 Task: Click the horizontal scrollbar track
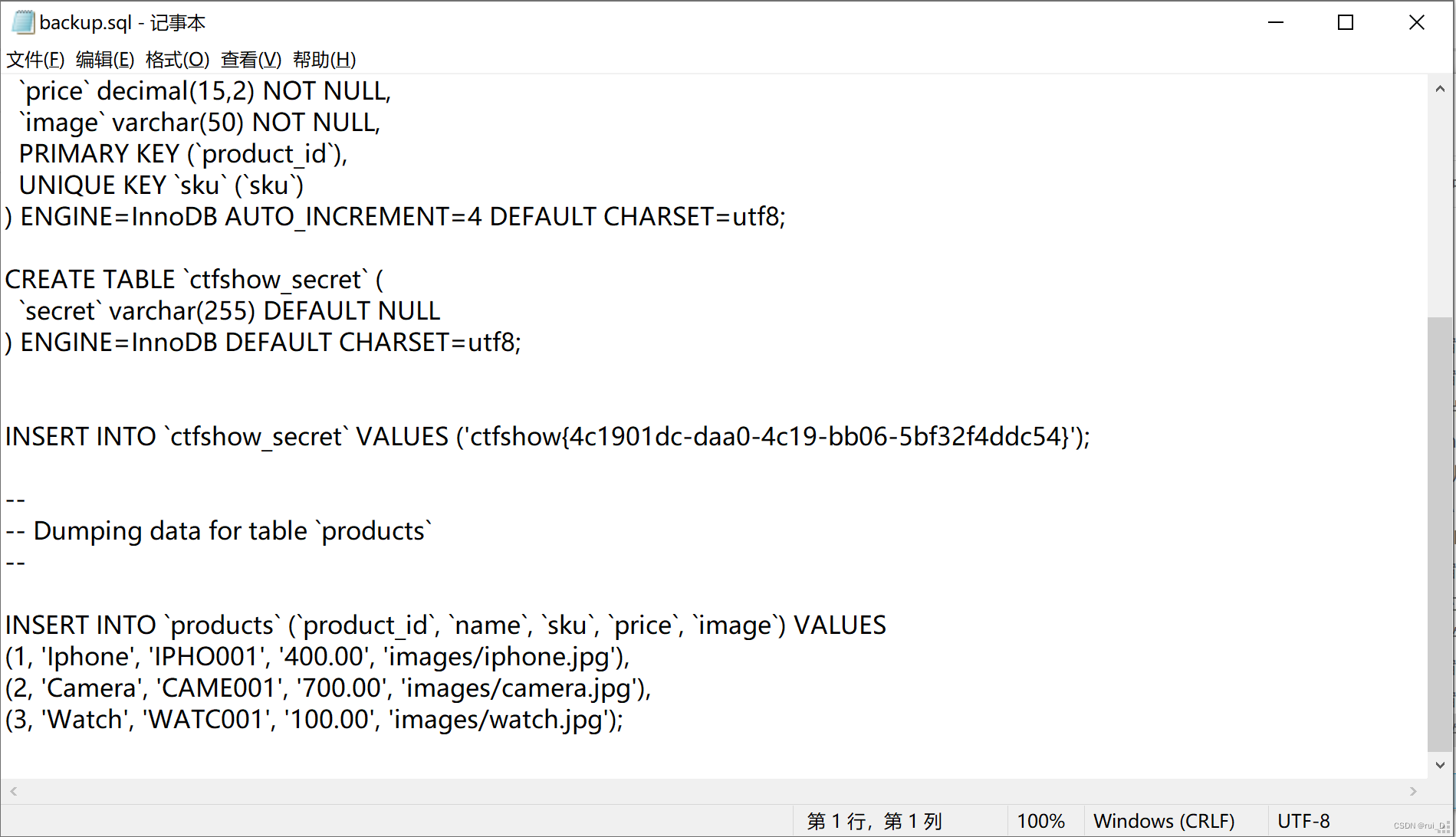[713, 791]
